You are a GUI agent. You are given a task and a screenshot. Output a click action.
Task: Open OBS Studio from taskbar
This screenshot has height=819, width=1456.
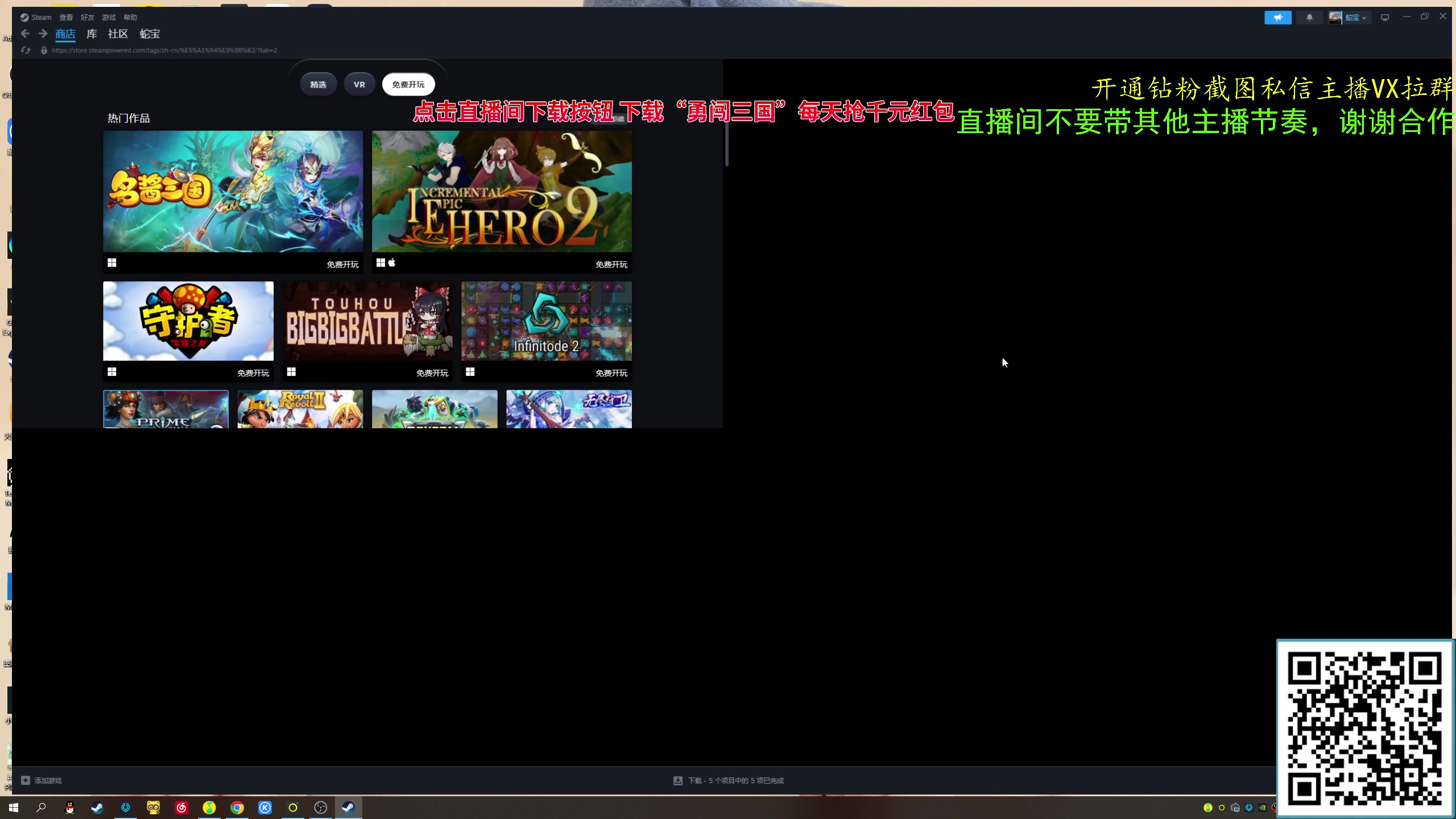[x=321, y=808]
